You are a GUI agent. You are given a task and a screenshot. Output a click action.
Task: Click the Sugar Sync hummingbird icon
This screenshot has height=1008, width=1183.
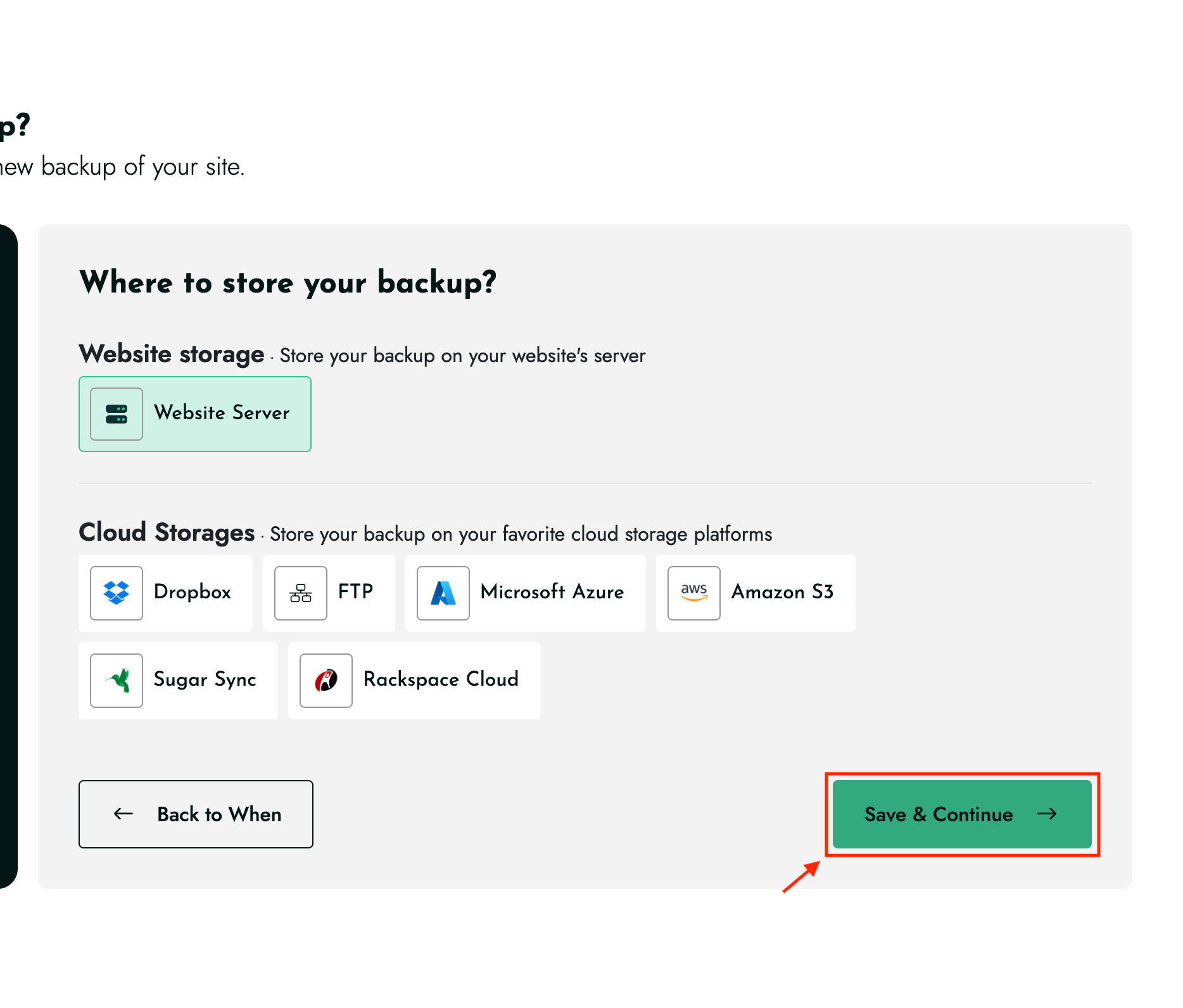tap(117, 680)
